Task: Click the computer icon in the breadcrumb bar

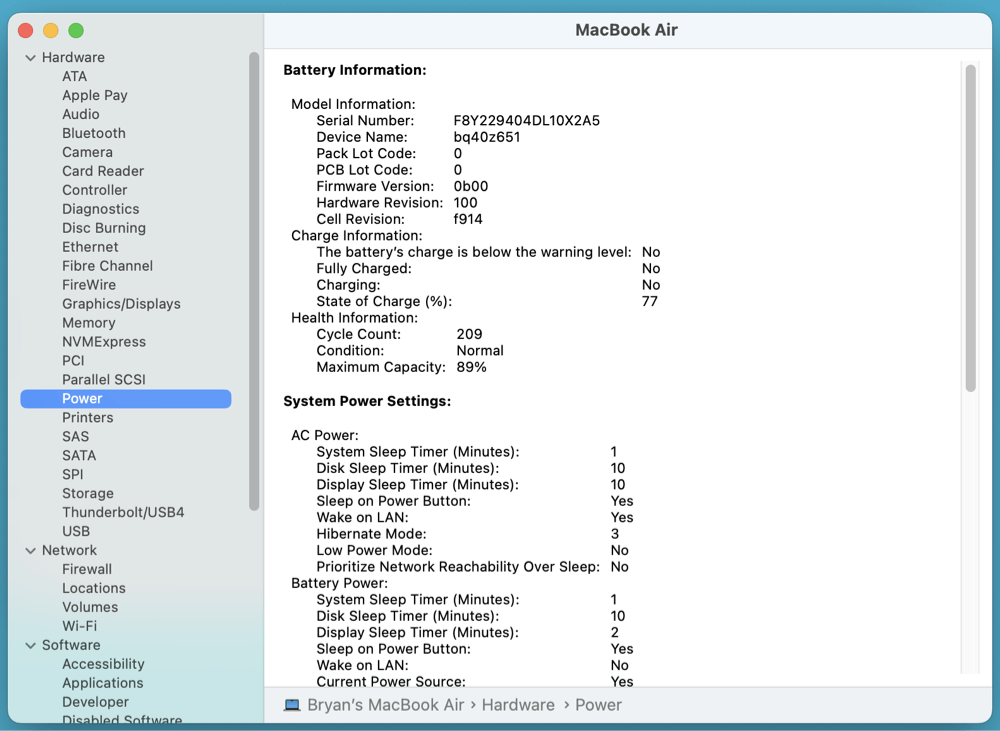Action: (x=291, y=705)
